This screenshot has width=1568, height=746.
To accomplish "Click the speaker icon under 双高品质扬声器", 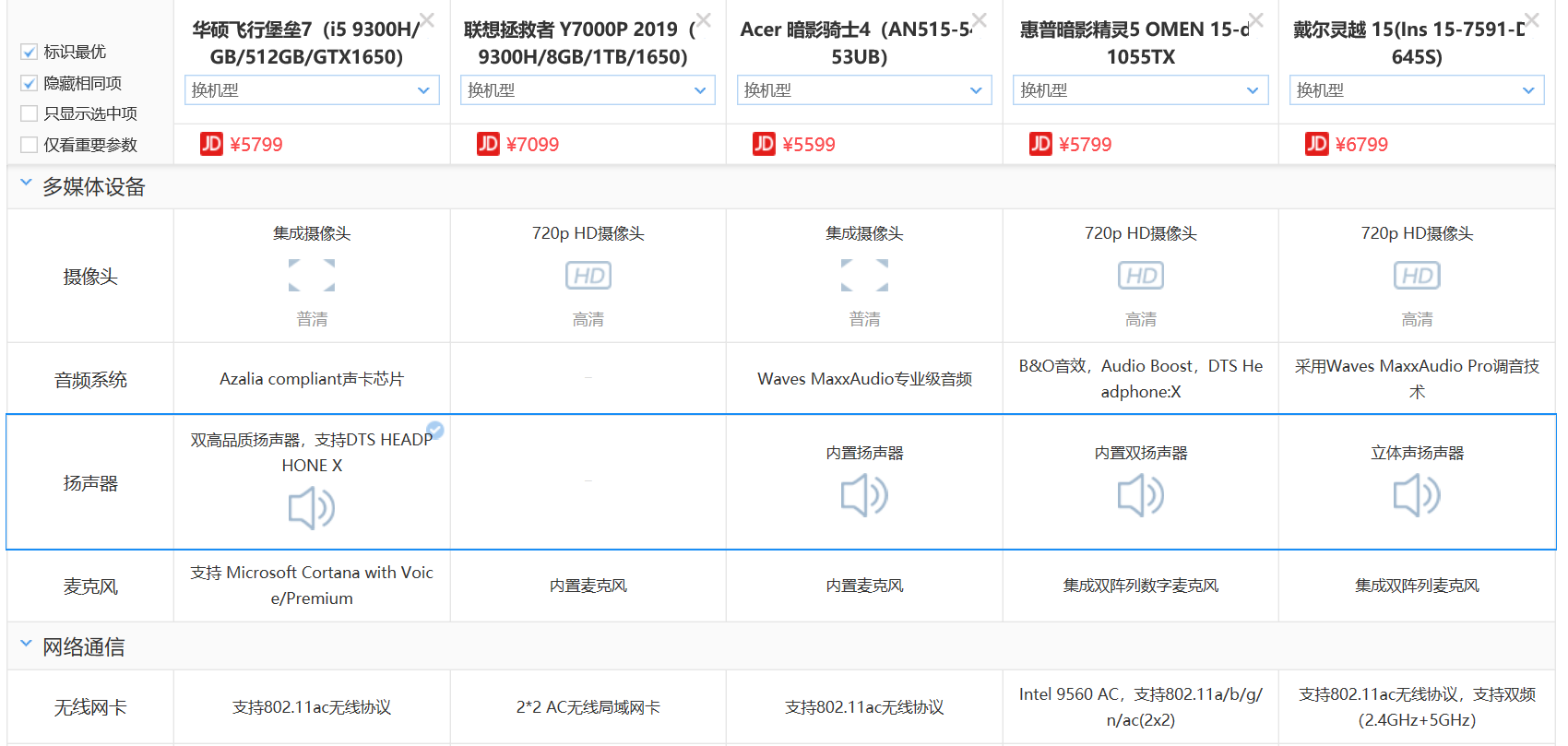I will (312, 508).
